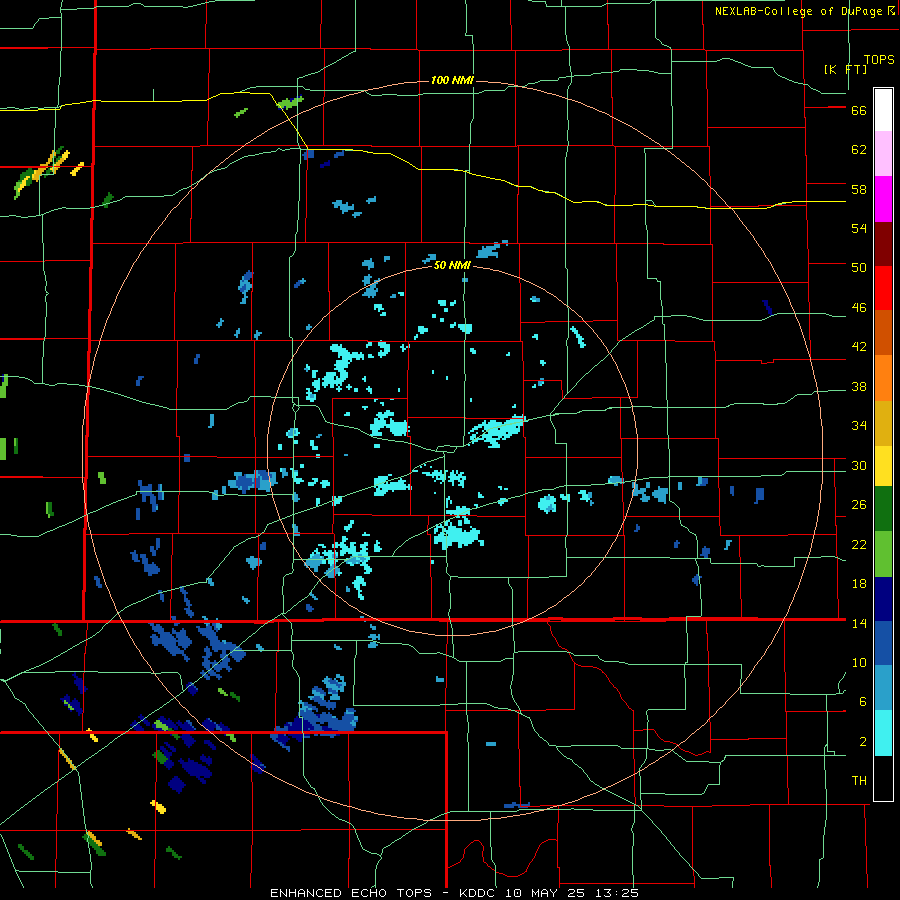Select the navy blue legend swatch
900x900 pixels.
click(883, 599)
